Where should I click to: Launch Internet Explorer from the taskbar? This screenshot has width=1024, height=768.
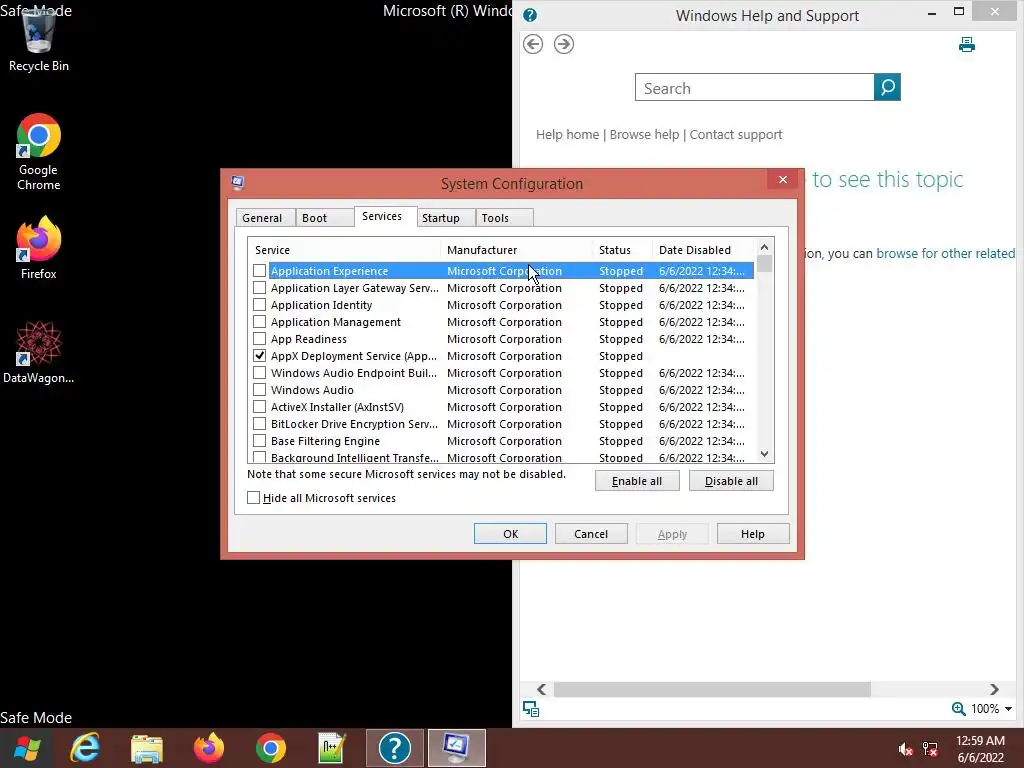85,748
